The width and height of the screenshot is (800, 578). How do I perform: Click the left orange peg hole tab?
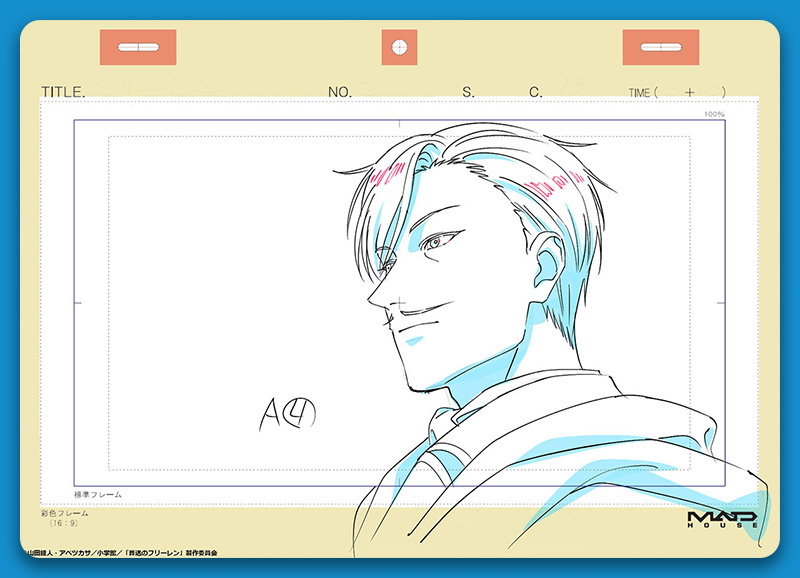click(x=138, y=47)
